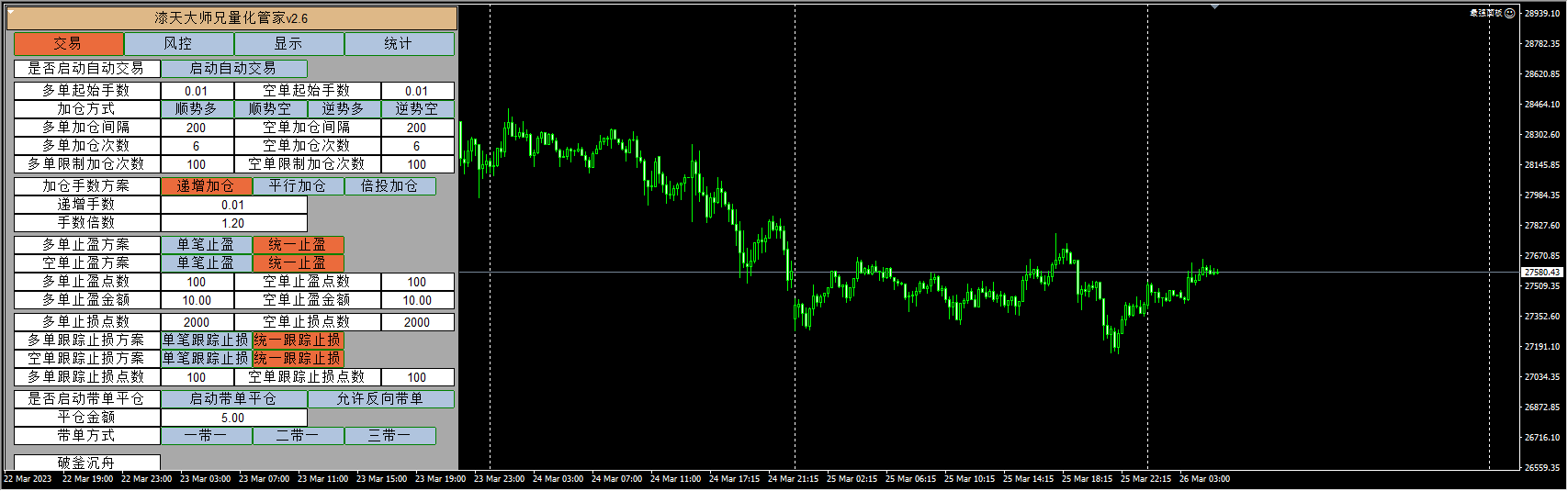The height and width of the screenshot is (491, 1568).
Task: Choose 统一止盈 in the 空单止盈方案 row
Action: [299, 263]
